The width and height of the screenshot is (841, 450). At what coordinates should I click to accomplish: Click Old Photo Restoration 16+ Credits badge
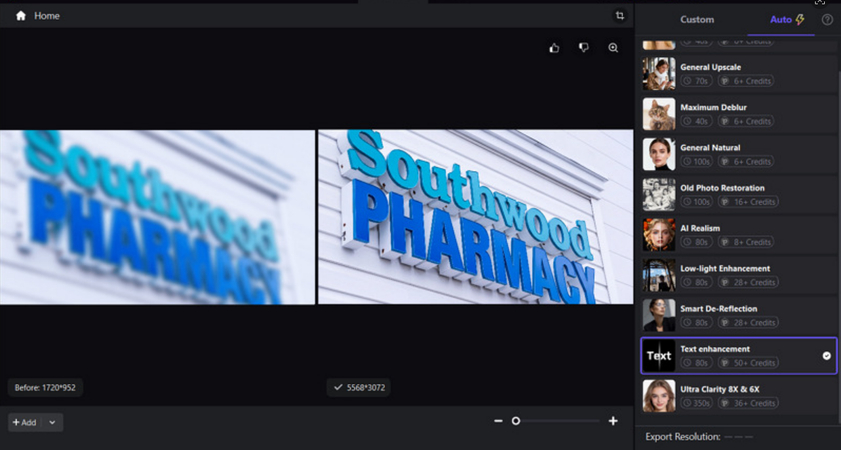[x=748, y=202]
